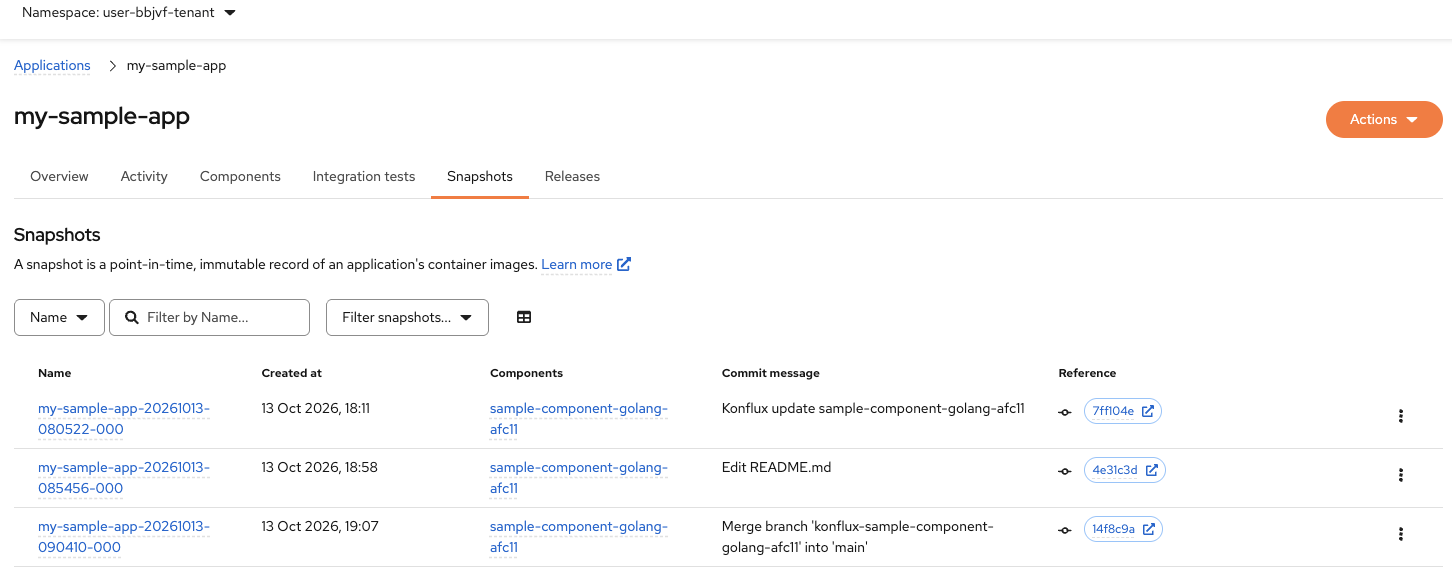Switch to the Activity tab
The width and height of the screenshot is (1452, 584).
pos(144,176)
